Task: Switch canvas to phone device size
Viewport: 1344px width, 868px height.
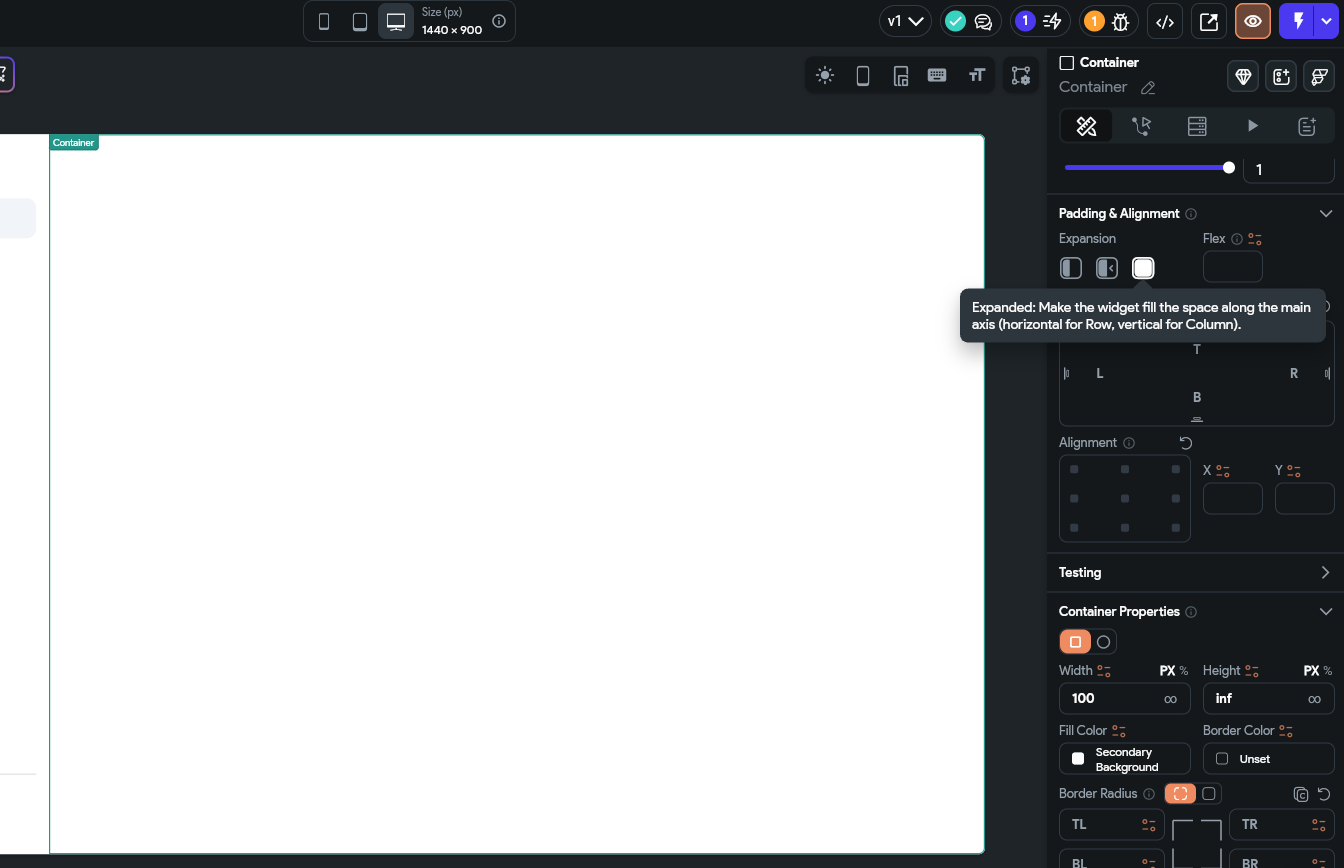Action: click(x=324, y=21)
